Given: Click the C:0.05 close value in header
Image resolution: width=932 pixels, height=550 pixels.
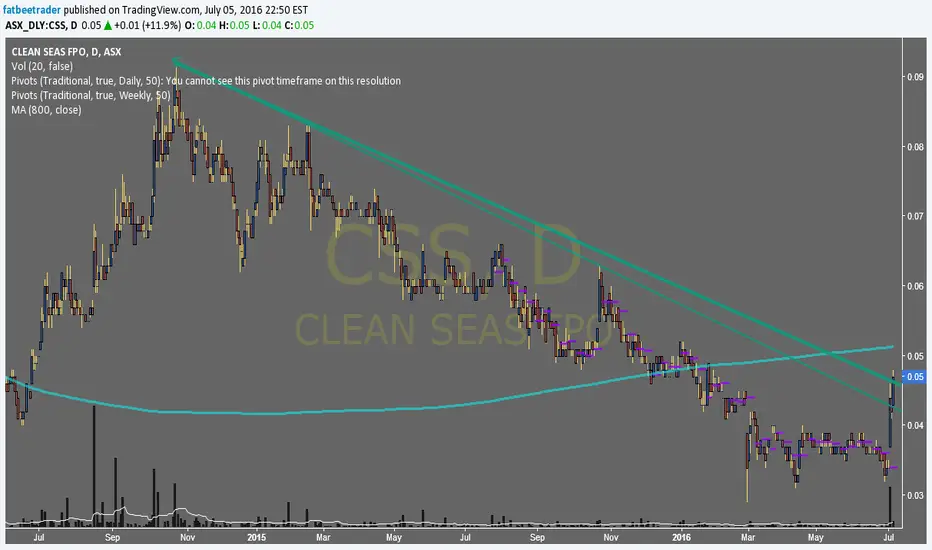Looking at the screenshot, I should click(299, 26).
